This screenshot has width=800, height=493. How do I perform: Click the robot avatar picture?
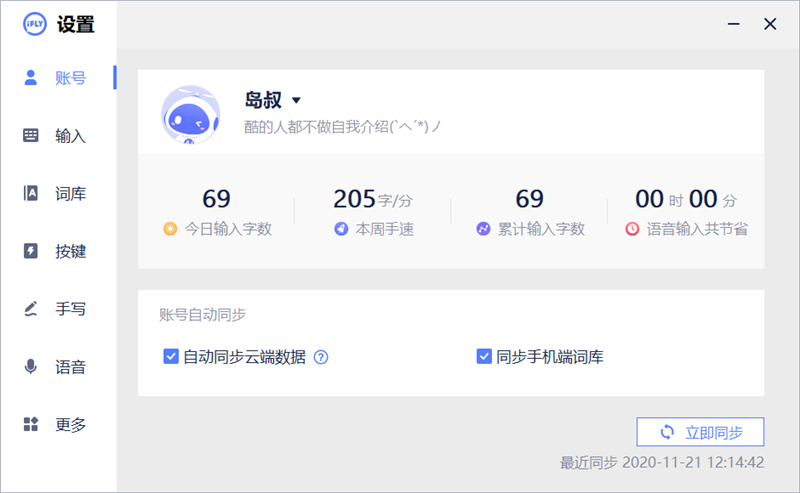coord(190,112)
